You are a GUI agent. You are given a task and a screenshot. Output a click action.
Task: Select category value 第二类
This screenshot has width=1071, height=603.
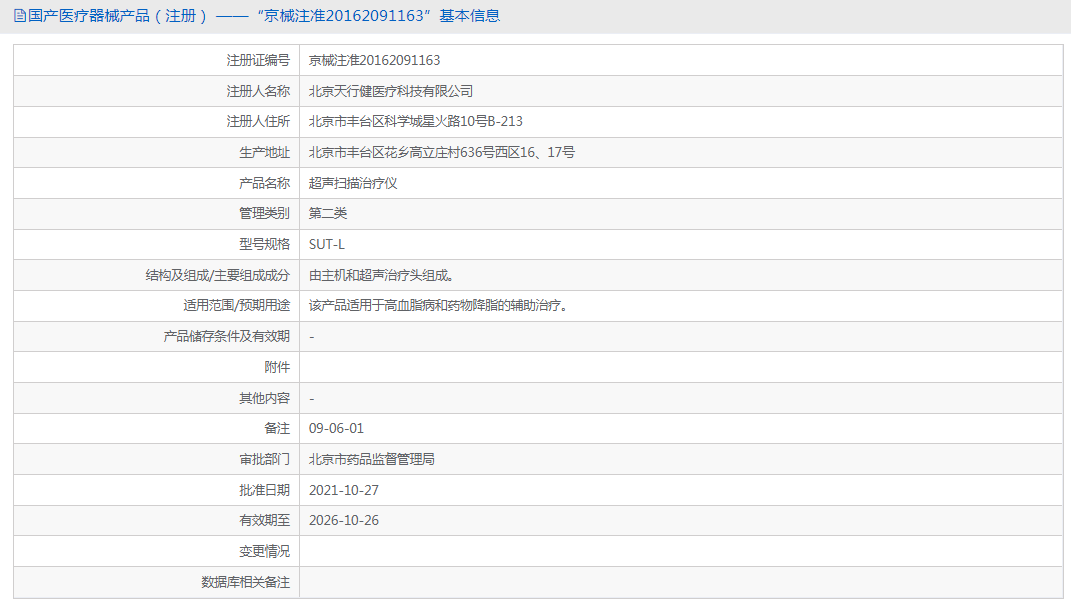click(x=328, y=214)
